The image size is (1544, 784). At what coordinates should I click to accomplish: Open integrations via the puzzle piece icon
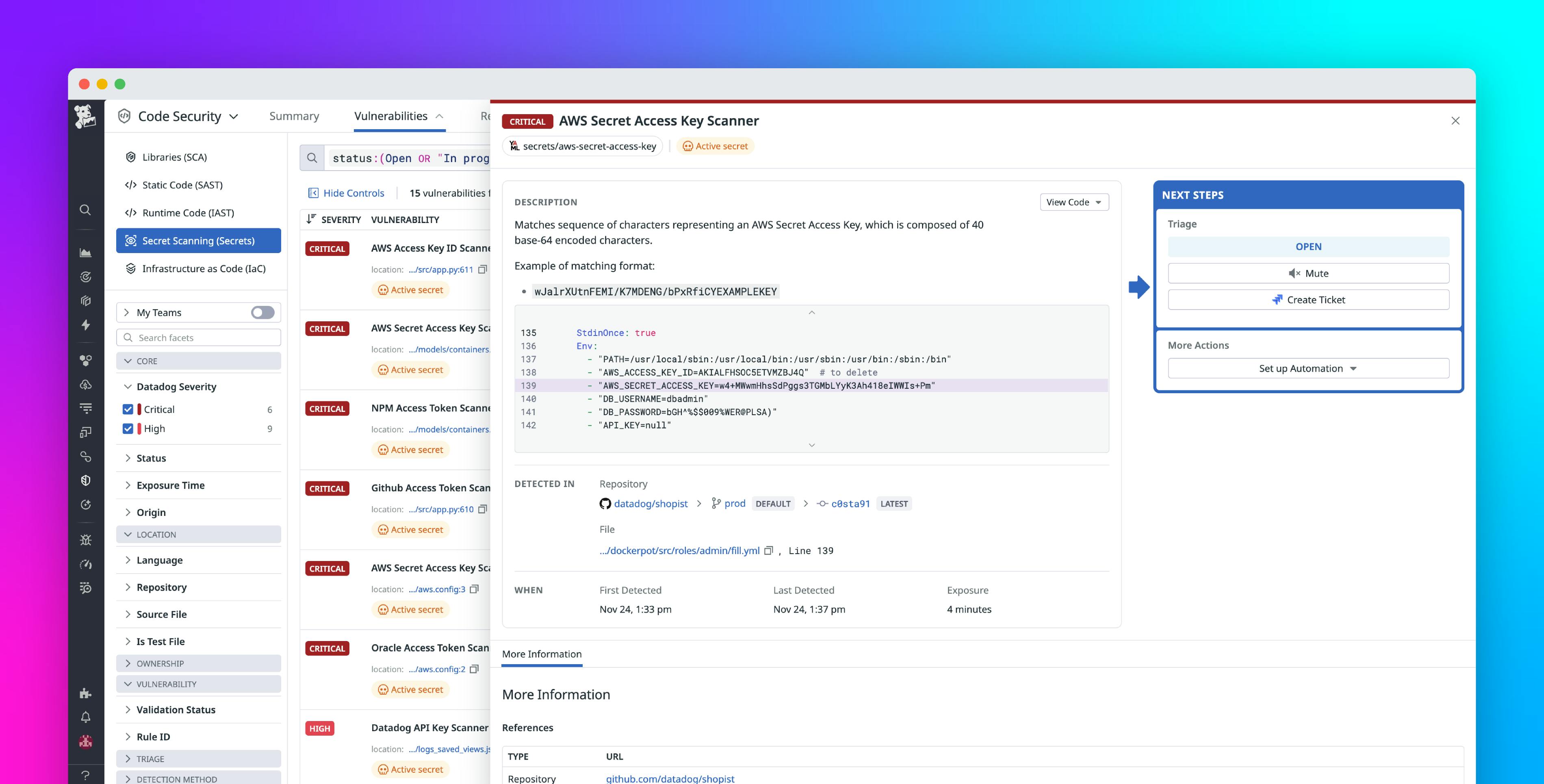(x=85, y=693)
